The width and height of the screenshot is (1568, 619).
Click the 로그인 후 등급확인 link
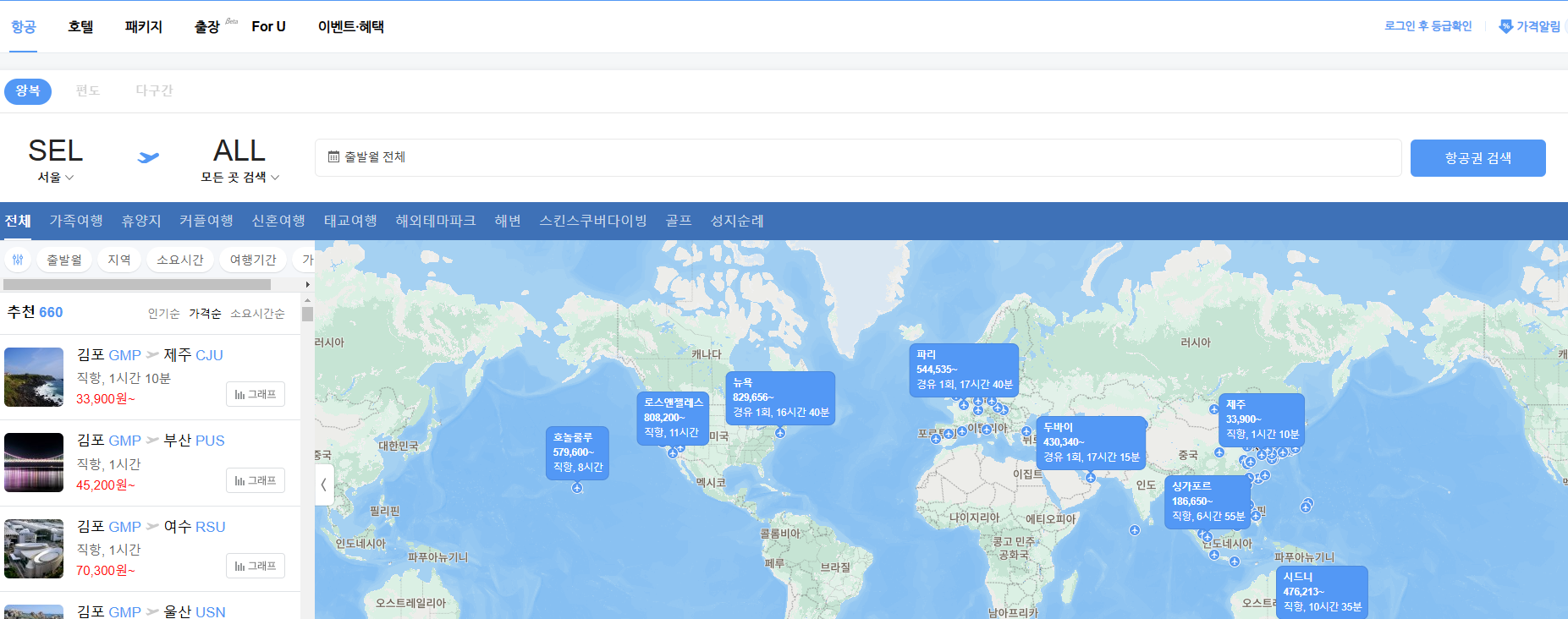[x=1428, y=26]
